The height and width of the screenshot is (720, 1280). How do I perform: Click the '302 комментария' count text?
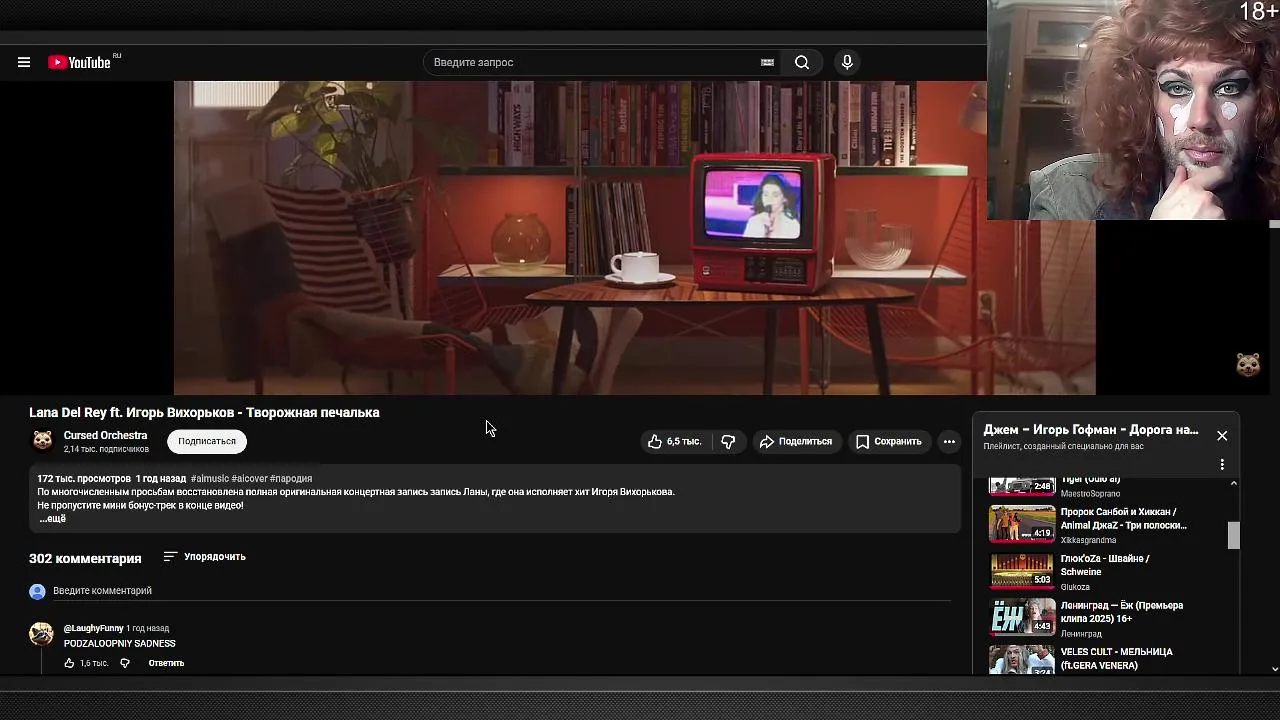(x=85, y=558)
